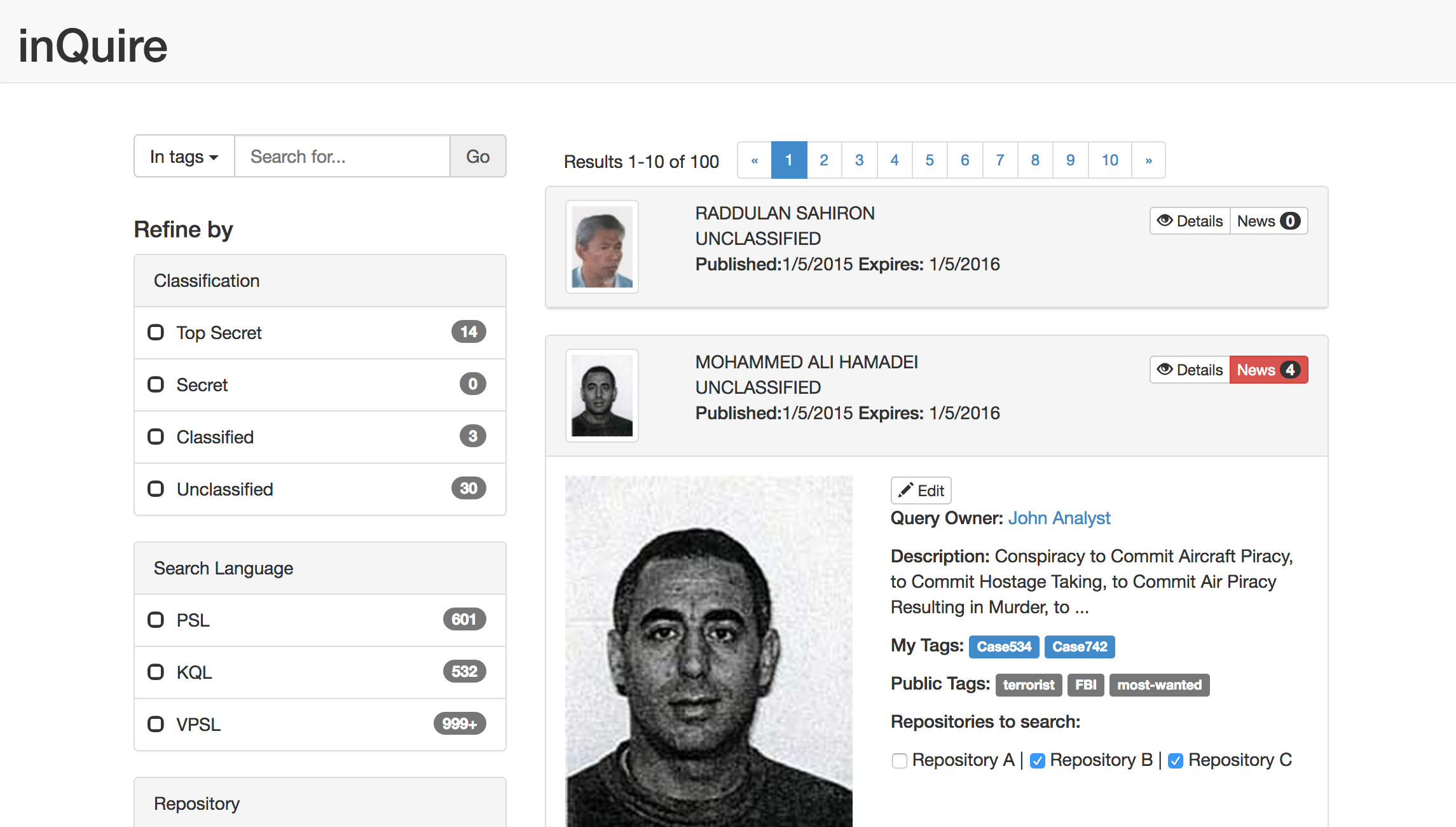Click the pencil Edit button
The width and height of the screenshot is (1456, 827).
pyautogui.click(x=921, y=490)
